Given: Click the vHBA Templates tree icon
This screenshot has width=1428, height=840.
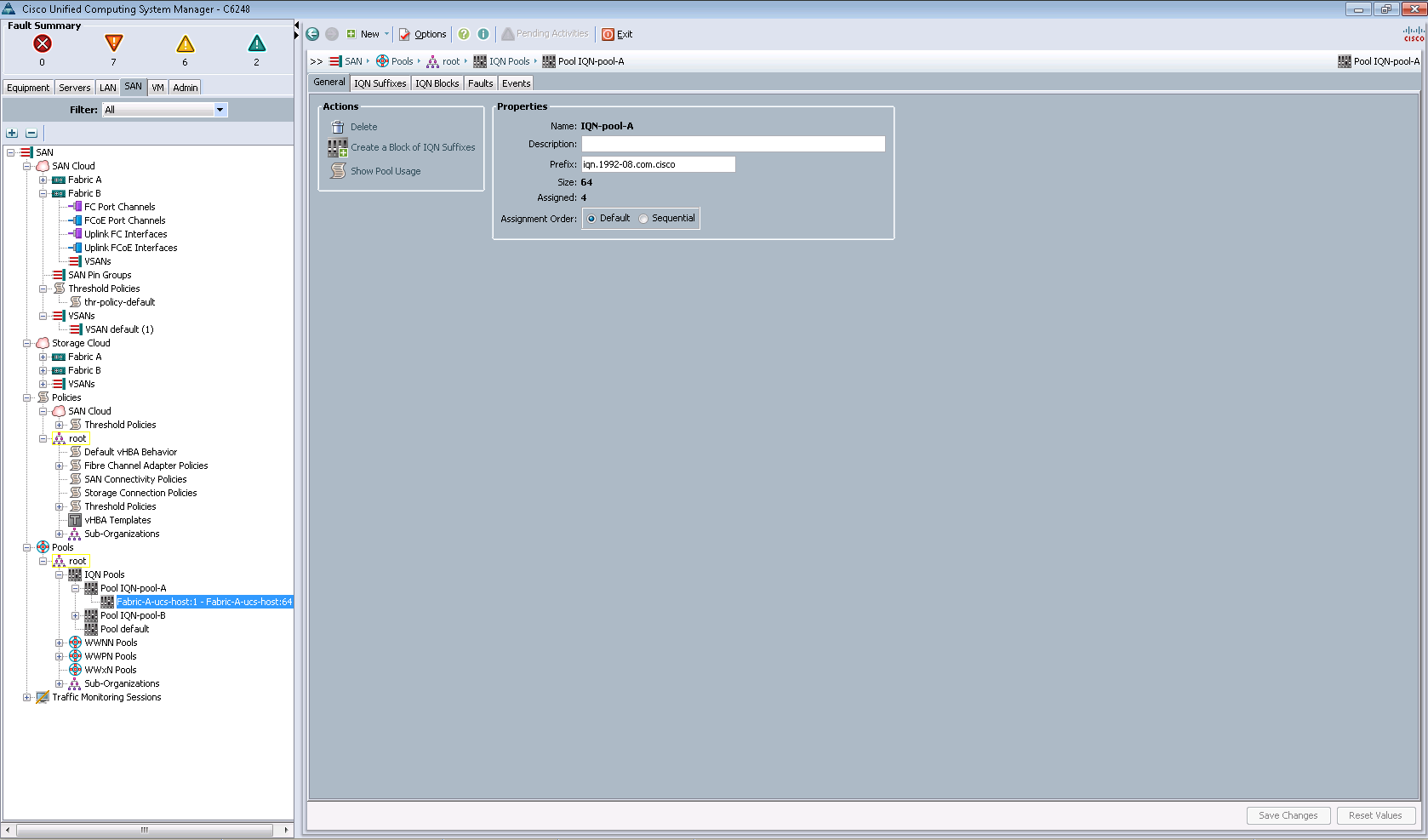Looking at the screenshot, I should click(x=75, y=520).
